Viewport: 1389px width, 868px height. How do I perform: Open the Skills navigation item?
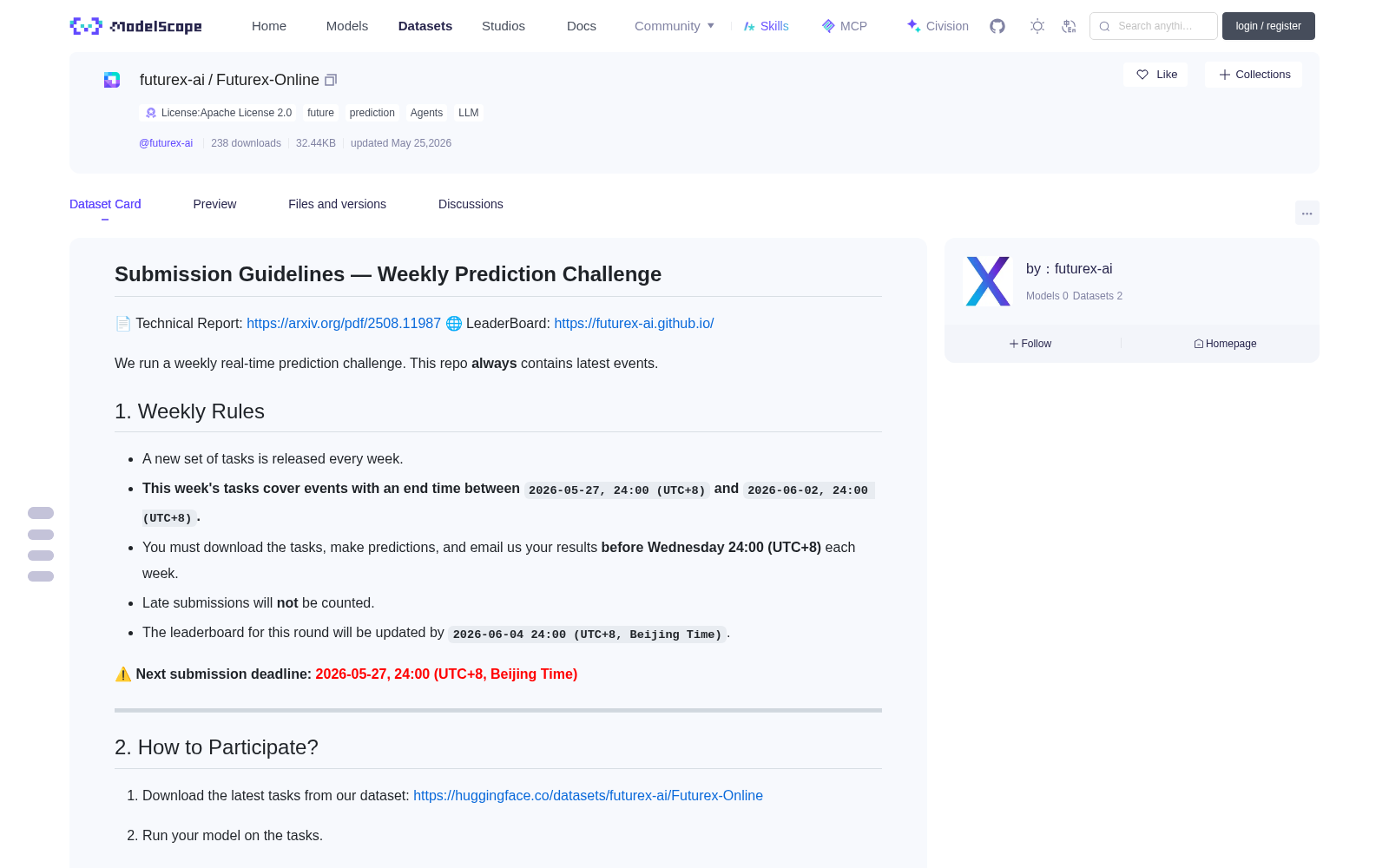click(766, 26)
